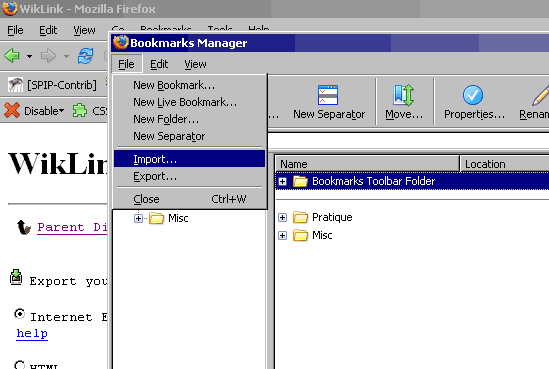This screenshot has width=549, height=369.
Task: Click the Location column header
Action: coord(505,164)
